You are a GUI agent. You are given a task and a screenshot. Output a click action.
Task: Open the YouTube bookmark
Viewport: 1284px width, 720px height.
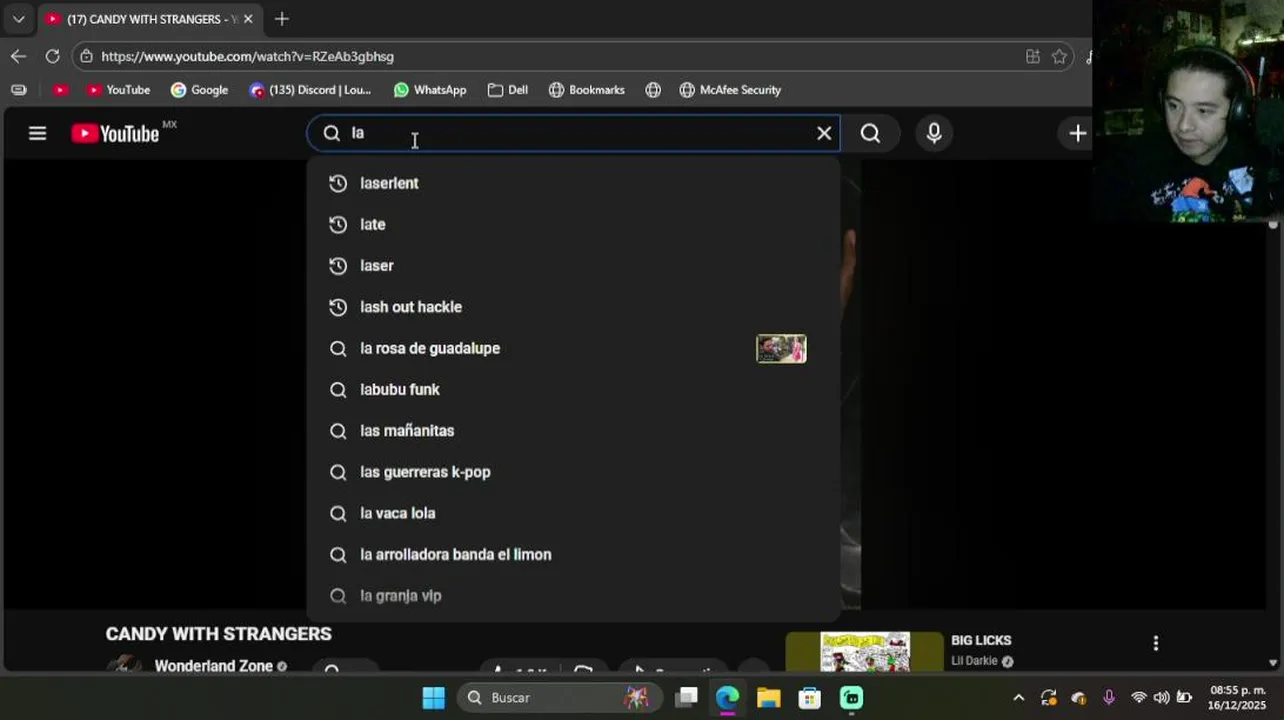118,90
